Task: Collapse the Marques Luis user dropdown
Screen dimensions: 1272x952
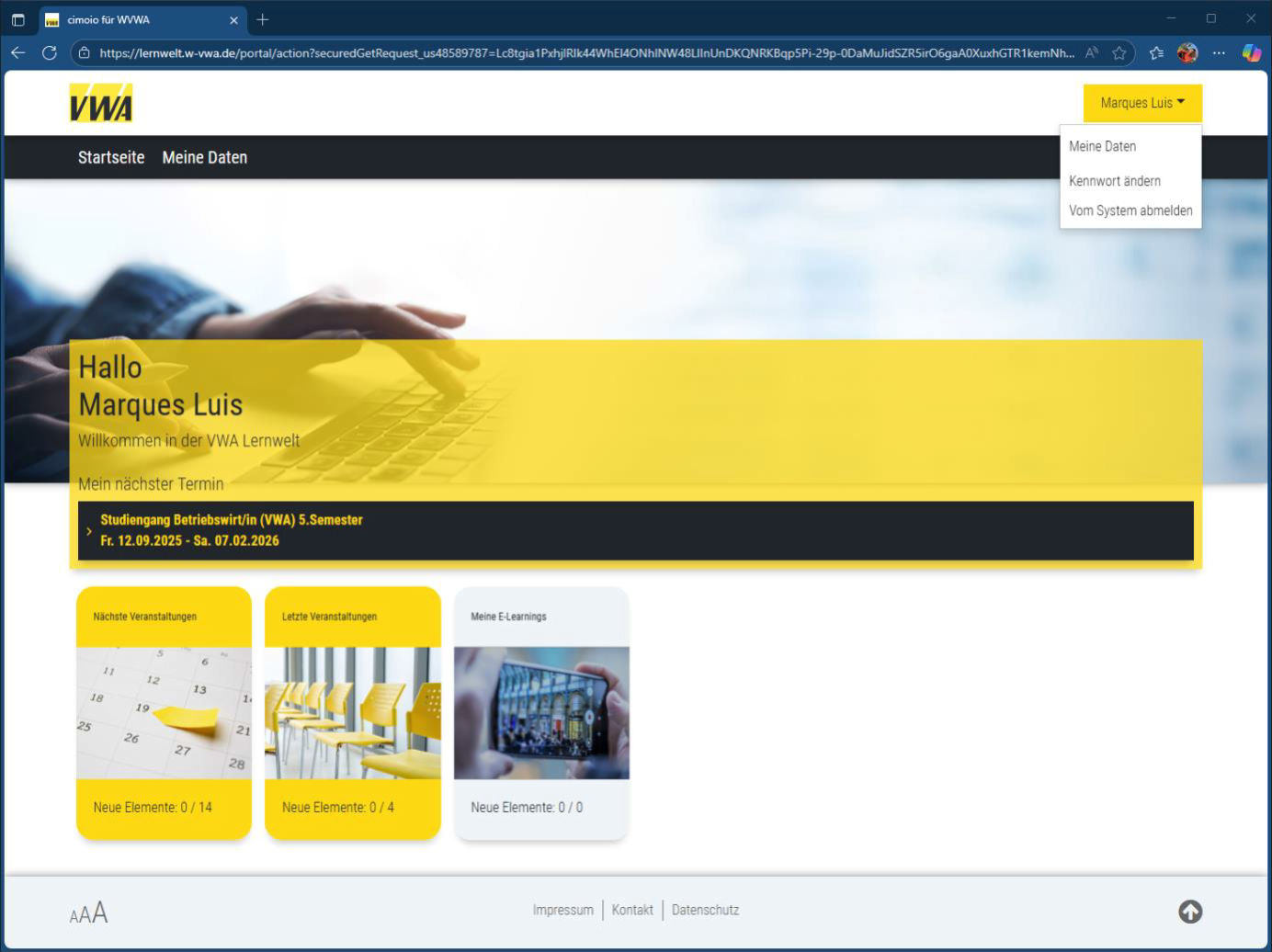Action: pos(1141,103)
